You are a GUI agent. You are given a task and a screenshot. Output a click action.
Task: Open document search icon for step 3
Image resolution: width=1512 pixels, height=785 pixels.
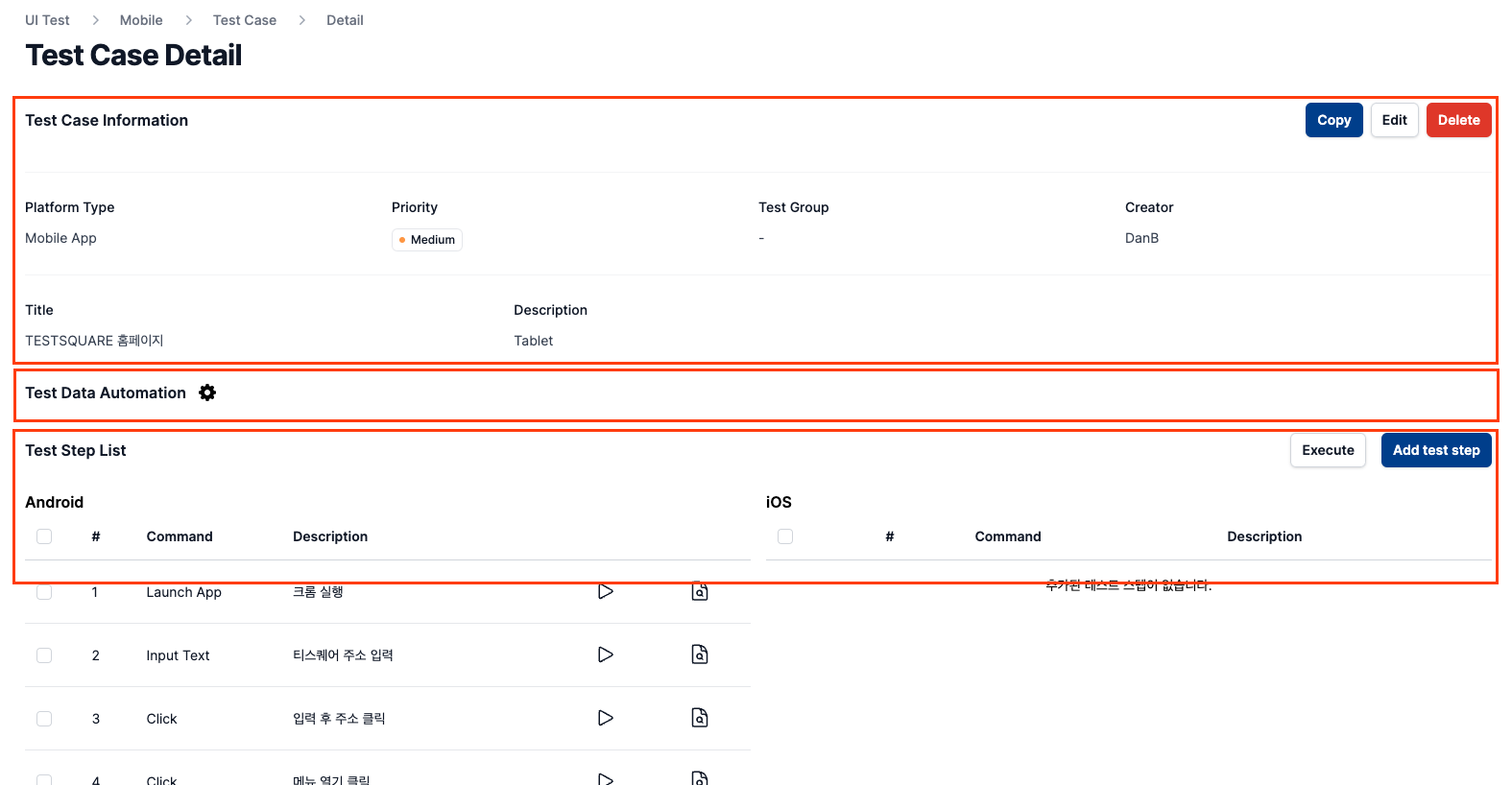click(700, 718)
